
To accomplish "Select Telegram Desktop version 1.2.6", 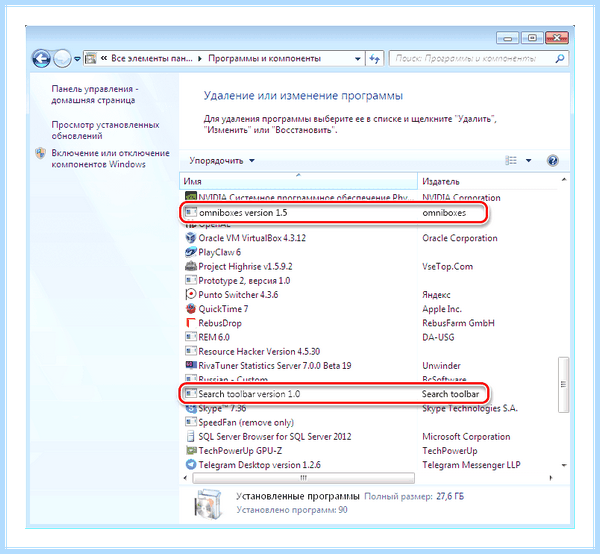I will pyautogui.click(x=259, y=465).
